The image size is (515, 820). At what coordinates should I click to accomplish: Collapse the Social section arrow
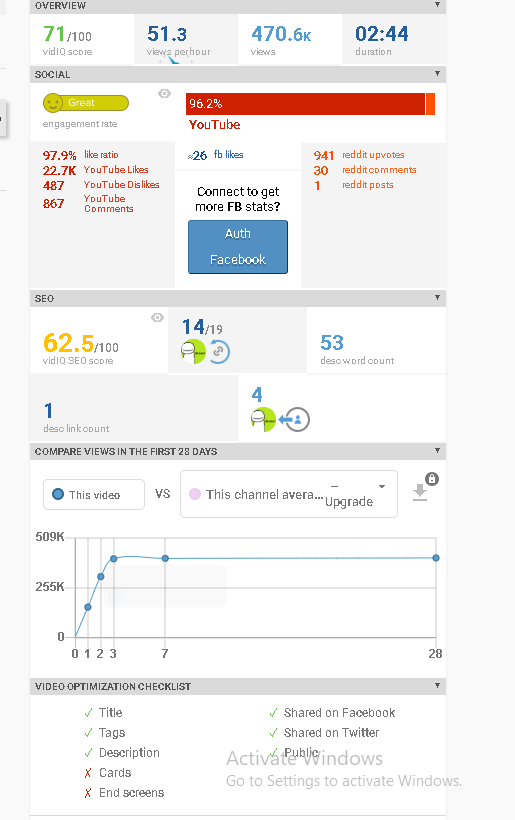pyautogui.click(x=437, y=74)
